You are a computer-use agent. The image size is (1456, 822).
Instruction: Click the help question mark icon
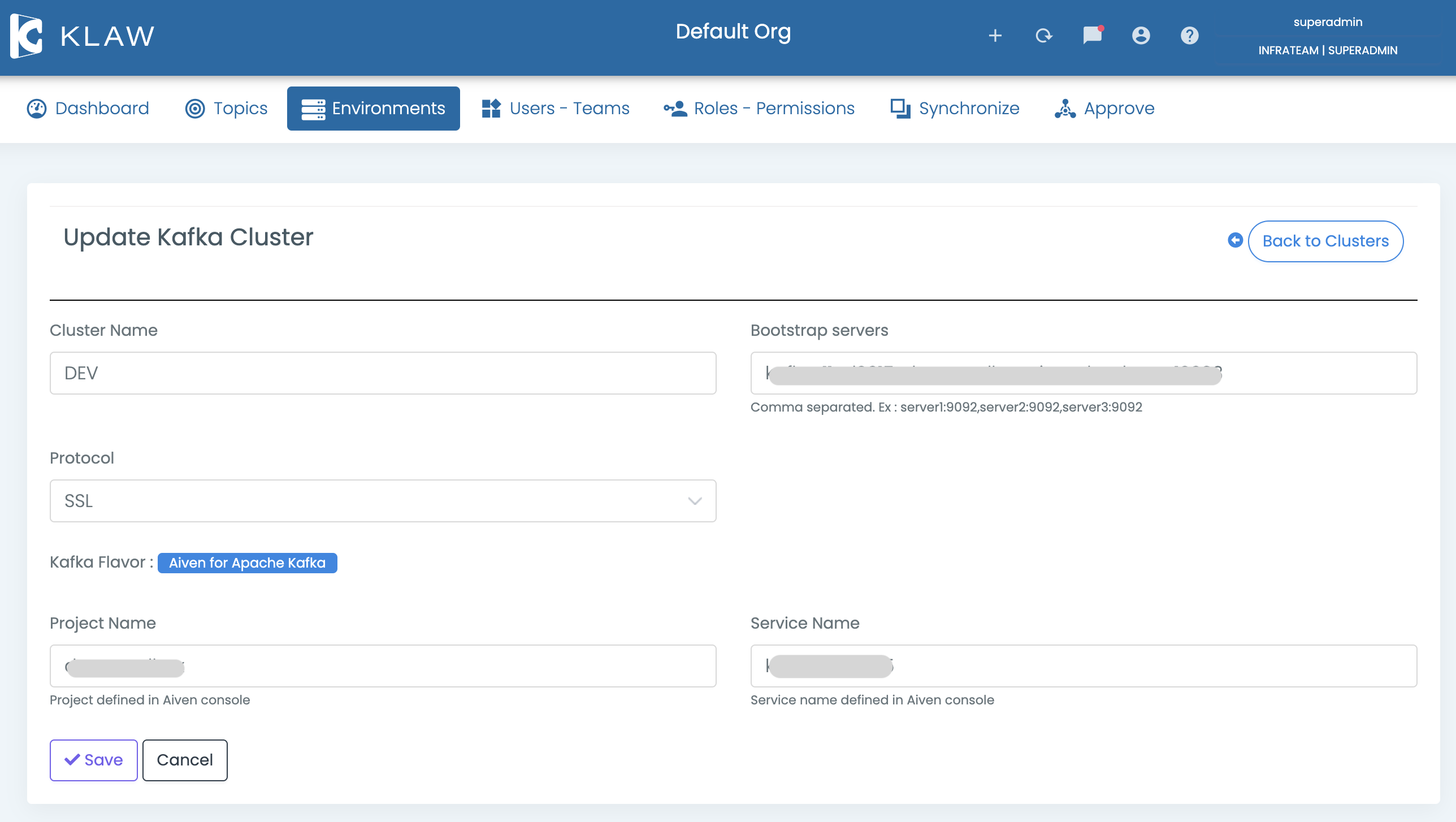click(1189, 36)
